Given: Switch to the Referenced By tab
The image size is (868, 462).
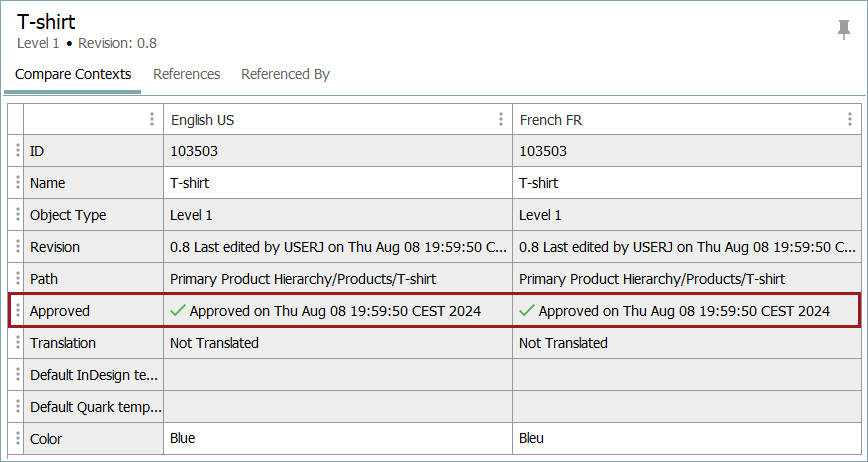Looking at the screenshot, I should click(x=285, y=74).
